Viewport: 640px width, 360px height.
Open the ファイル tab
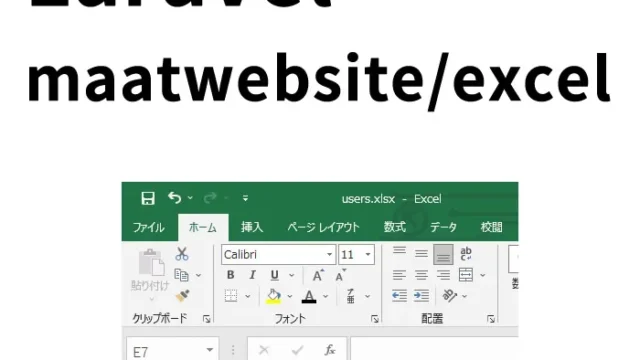[x=149, y=227]
